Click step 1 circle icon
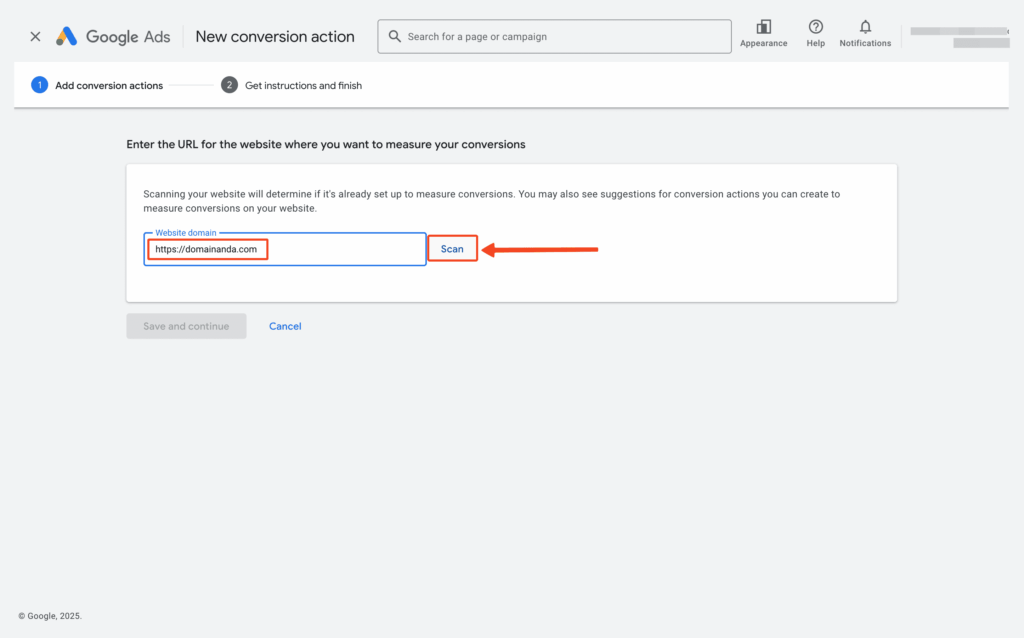Viewport: 1024px width, 638px height. pos(39,85)
